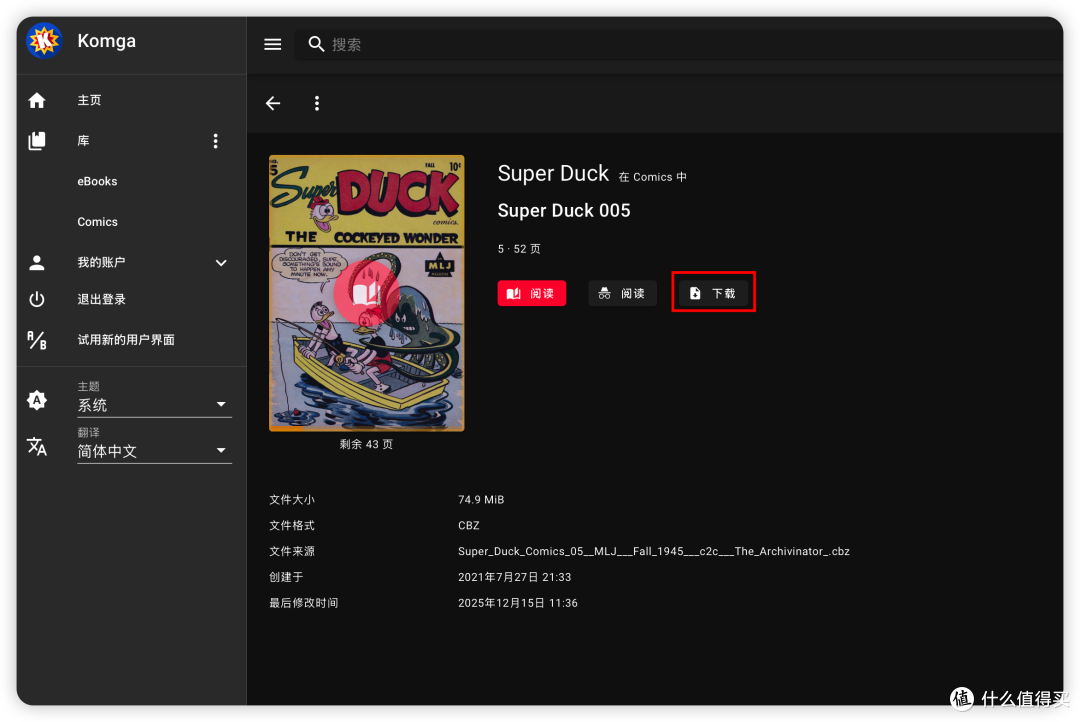
Task: Click the theme brightness icon
Action: pyautogui.click(x=37, y=400)
